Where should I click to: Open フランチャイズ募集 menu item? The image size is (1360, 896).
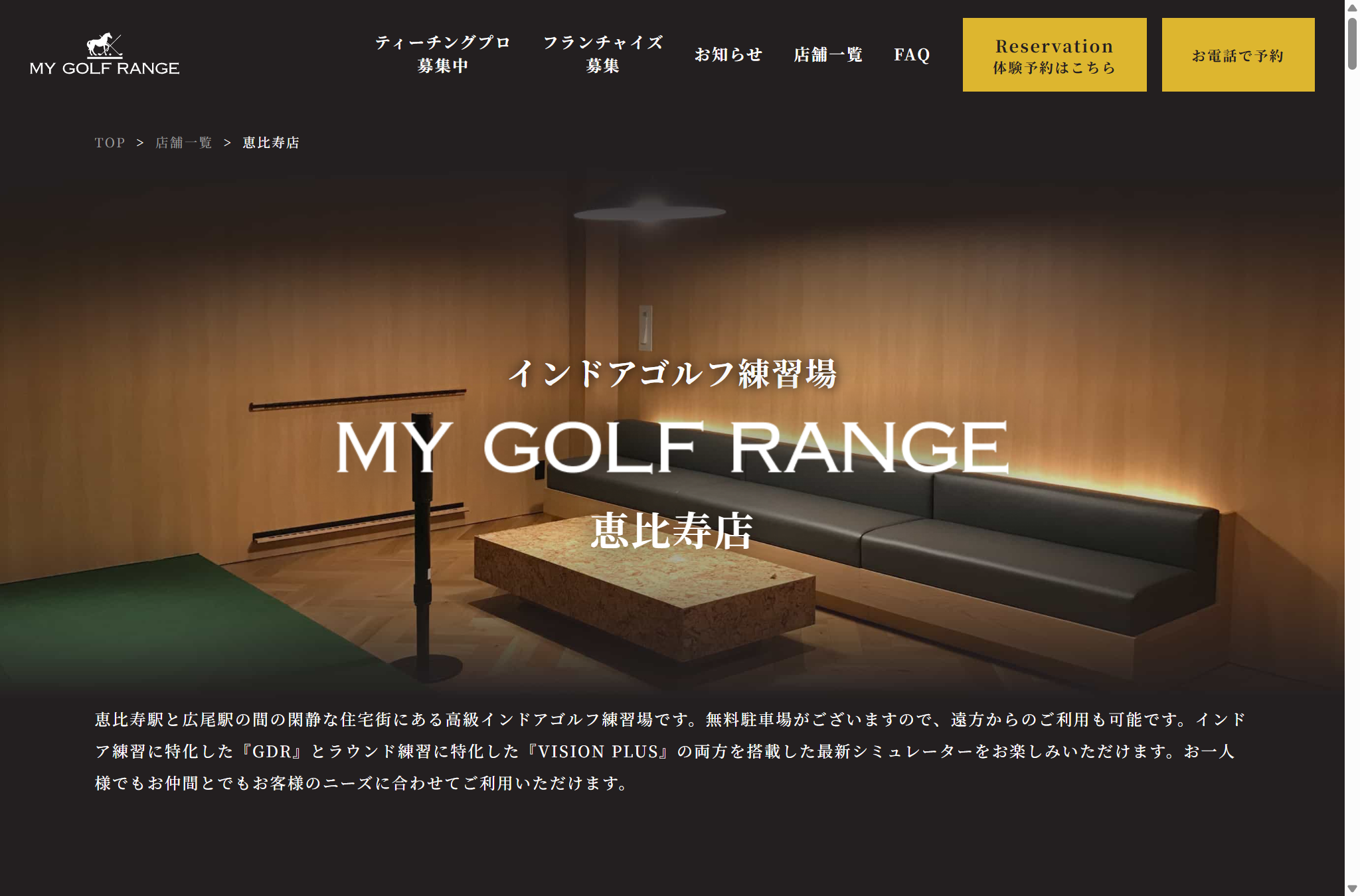point(603,54)
